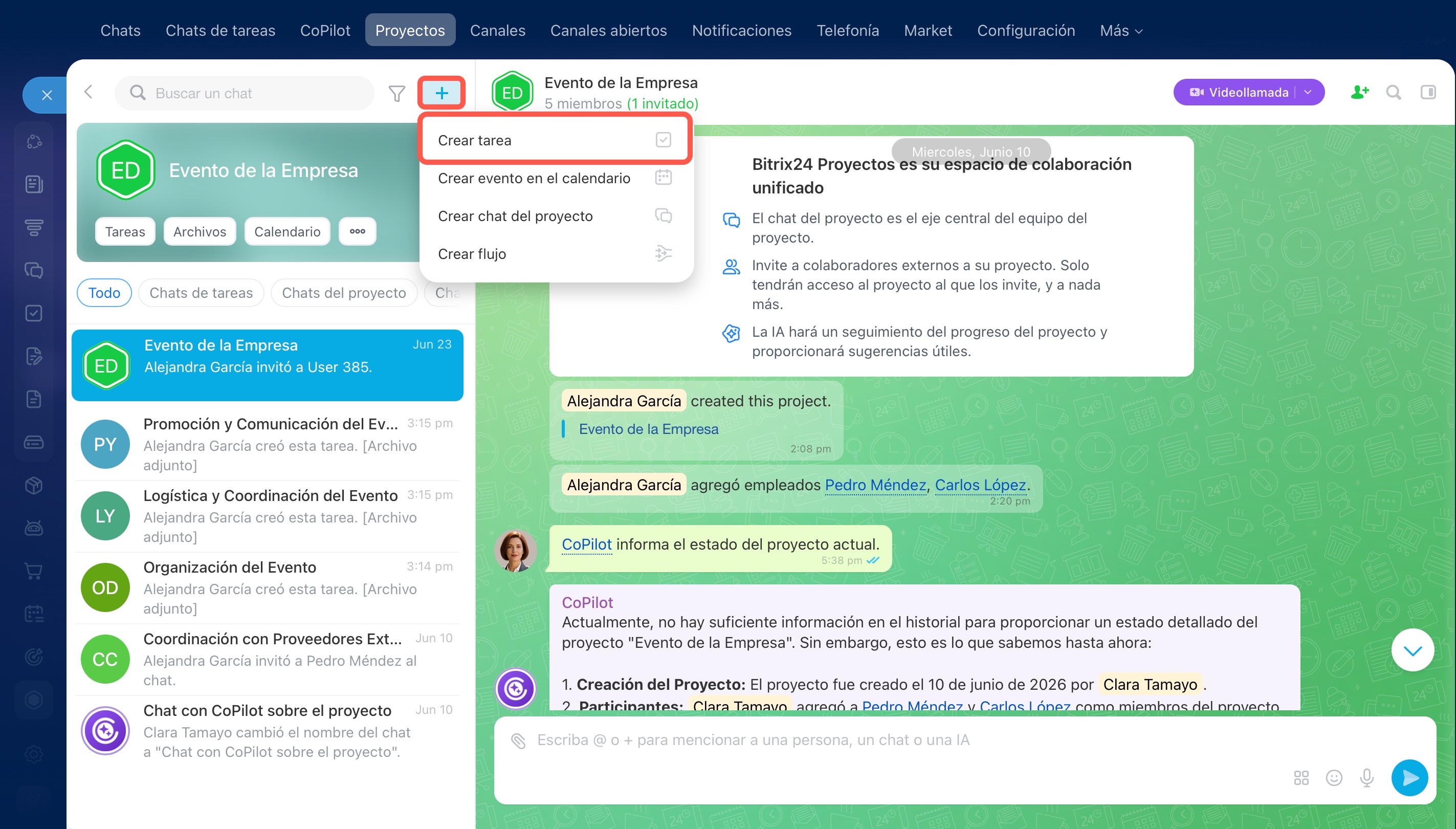This screenshot has width=1456, height=829.
Task: Open the Canales abiertos tab
Action: tap(608, 30)
